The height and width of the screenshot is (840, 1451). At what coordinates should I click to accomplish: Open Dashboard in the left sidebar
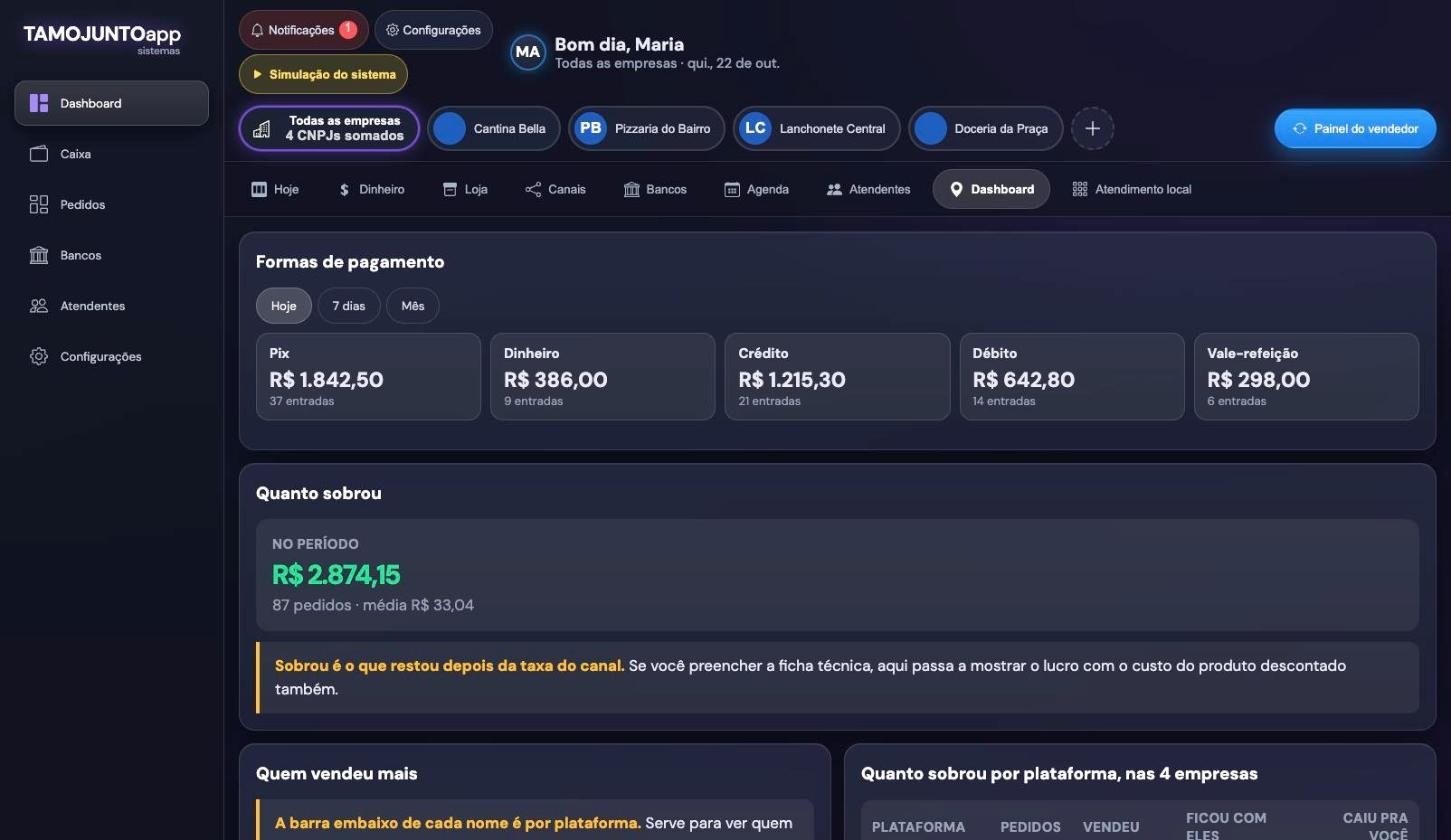point(111,103)
